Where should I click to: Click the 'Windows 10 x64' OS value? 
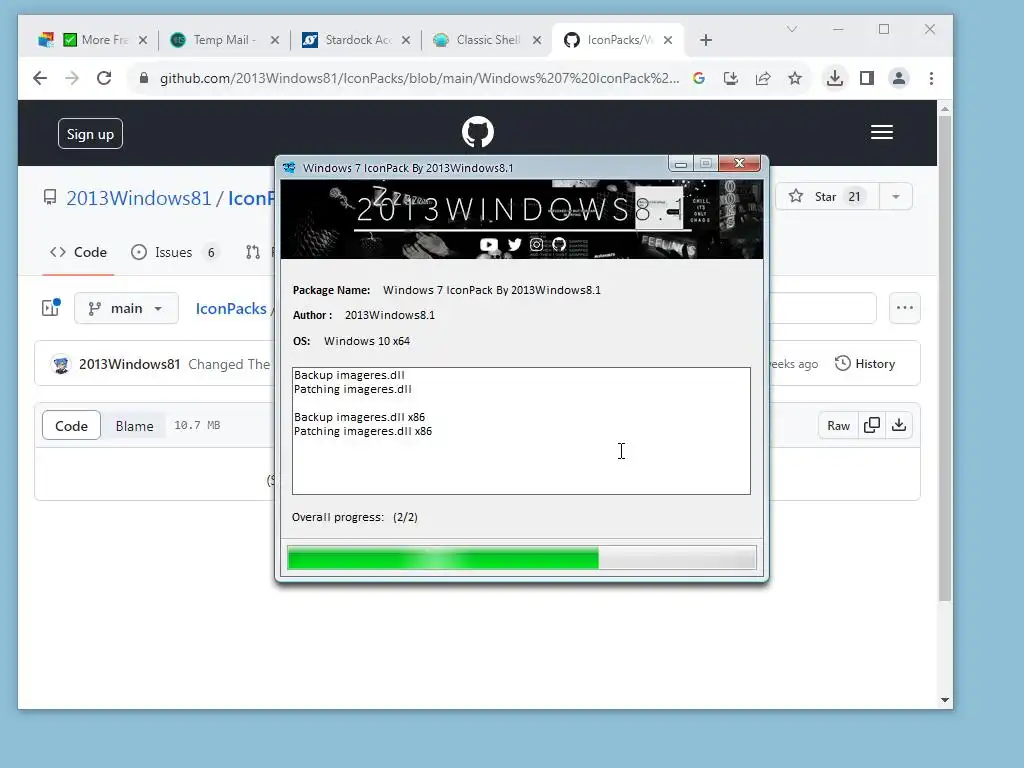[x=367, y=341]
